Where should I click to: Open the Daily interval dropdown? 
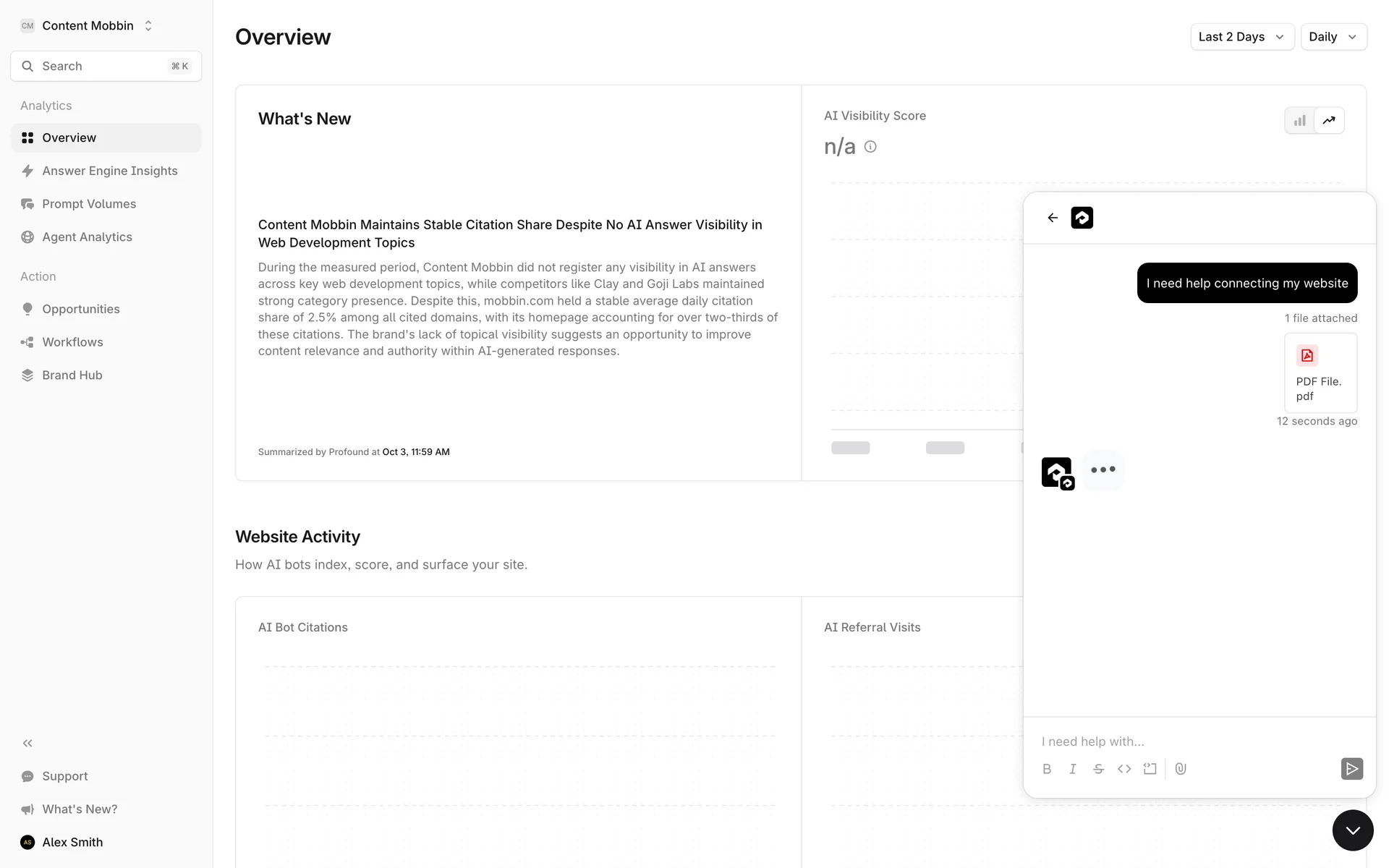coord(1333,37)
